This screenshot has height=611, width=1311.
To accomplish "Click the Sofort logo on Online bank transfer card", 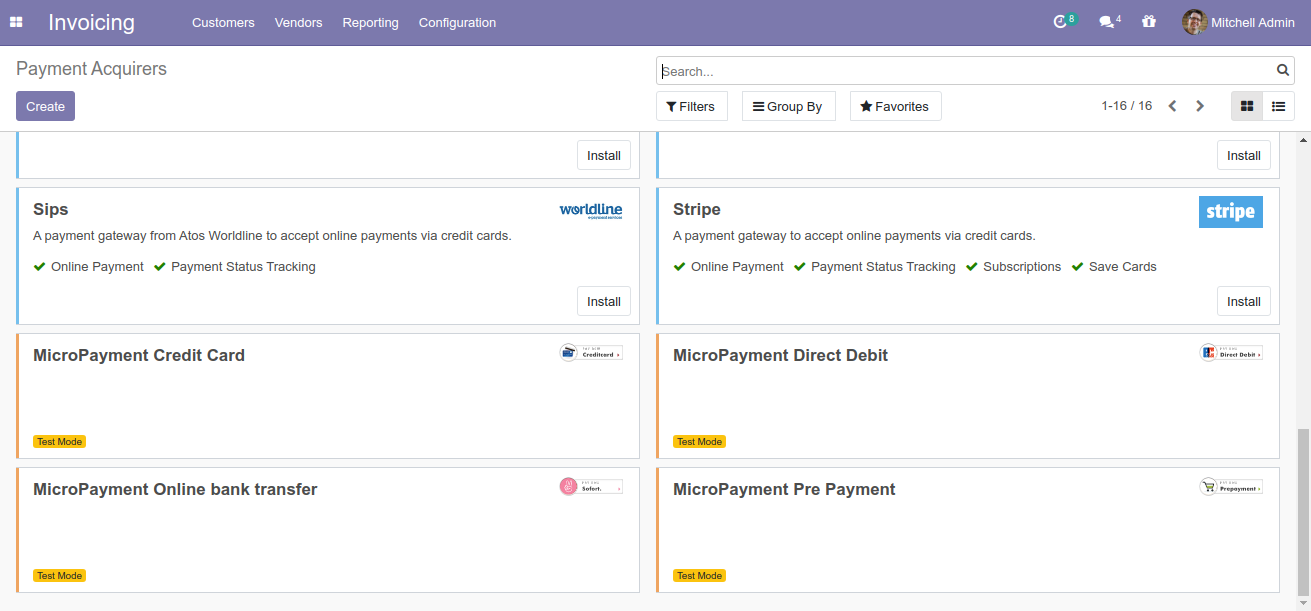I will tap(591, 486).
